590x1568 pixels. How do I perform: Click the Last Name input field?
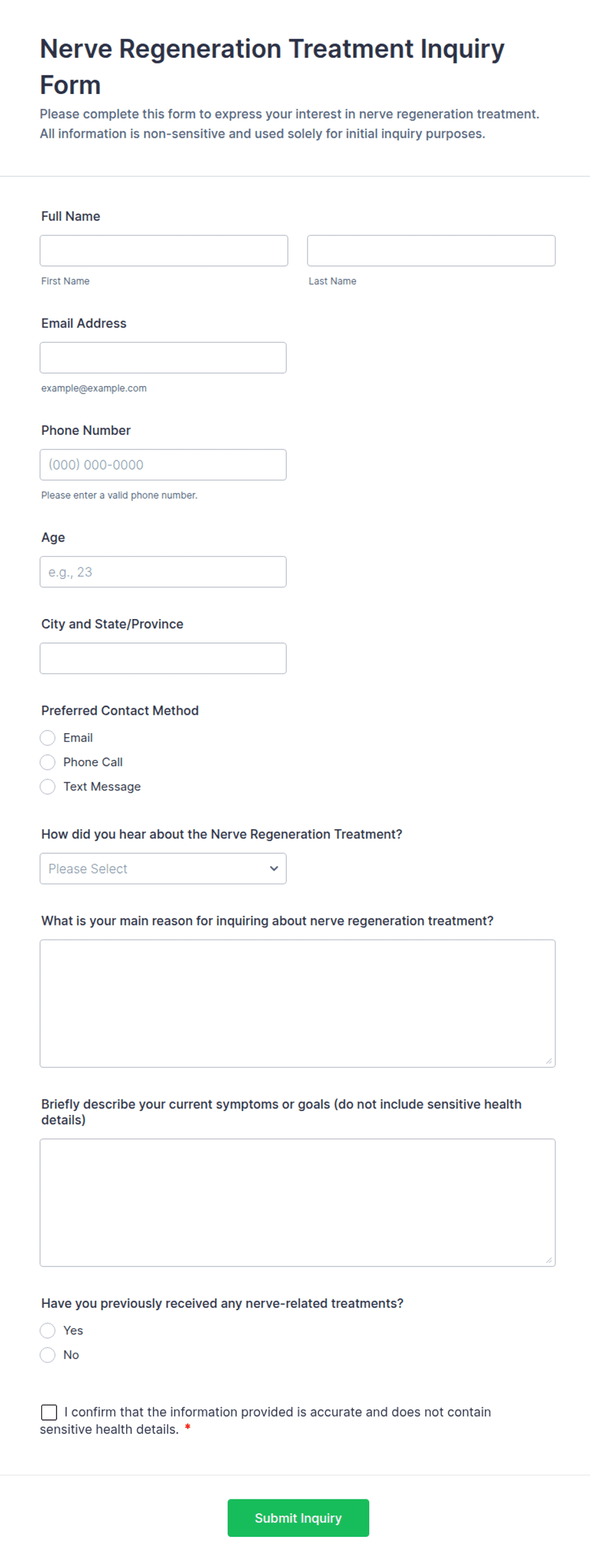(x=431, y=251)
